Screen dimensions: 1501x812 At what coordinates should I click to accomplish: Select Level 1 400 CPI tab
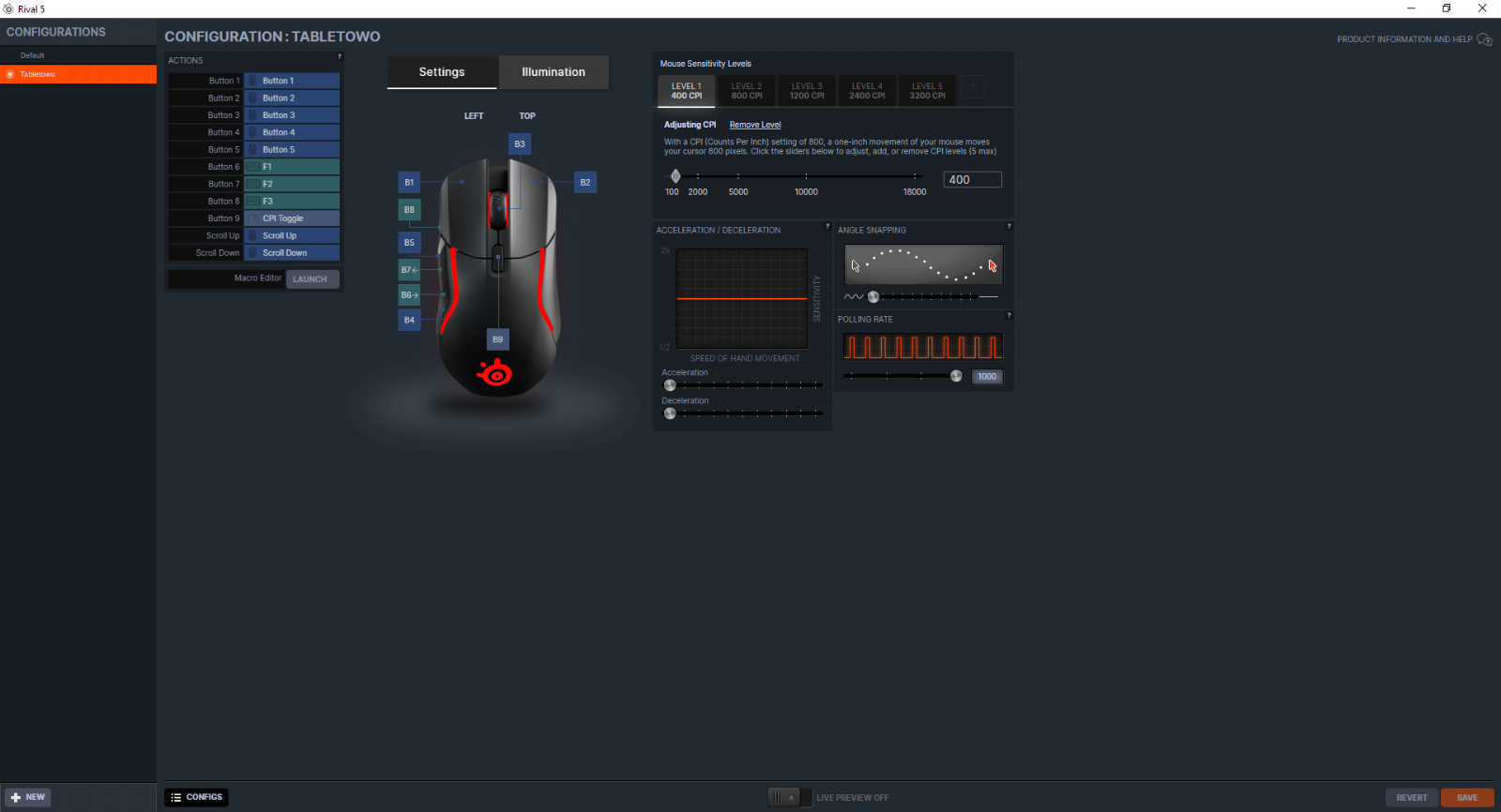point(687,91)
